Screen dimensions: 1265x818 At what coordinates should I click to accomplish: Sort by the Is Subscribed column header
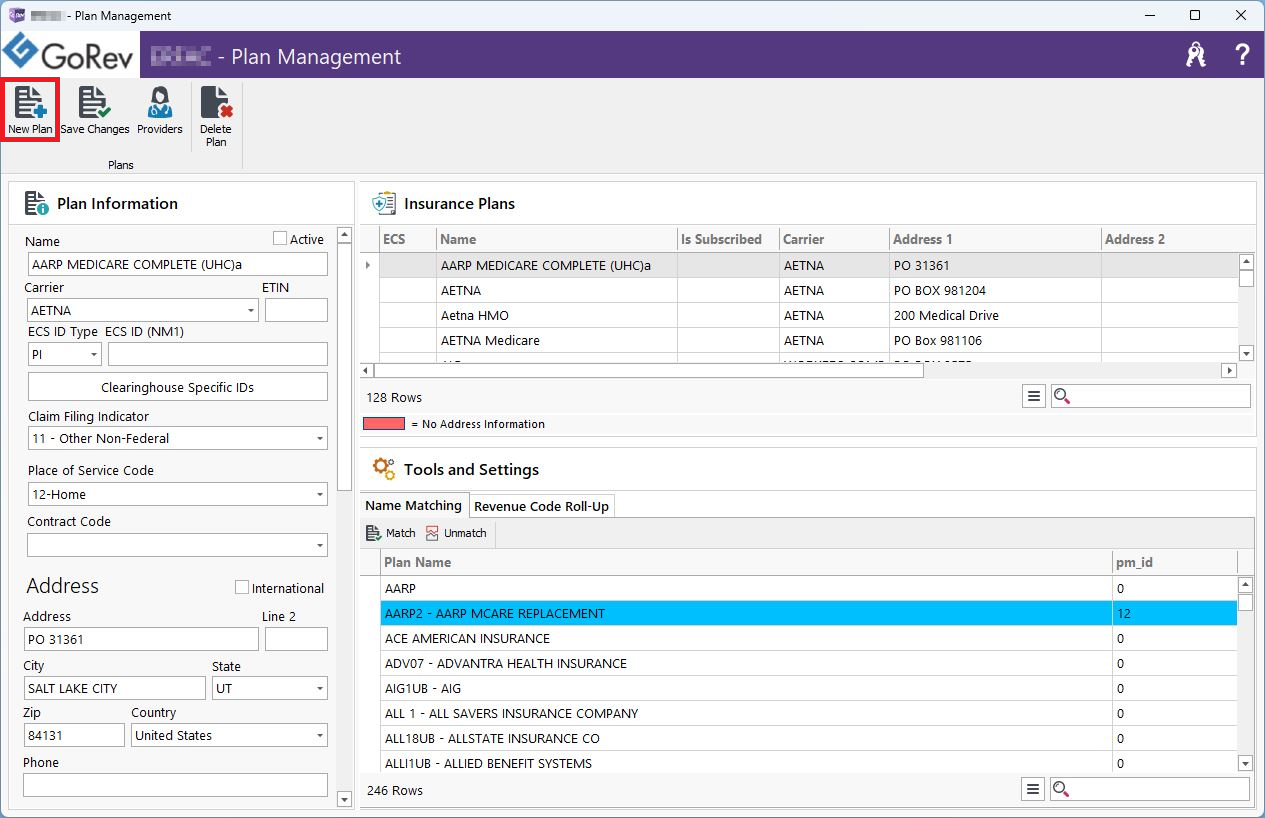pyautogui.click(x=728, y=239)
